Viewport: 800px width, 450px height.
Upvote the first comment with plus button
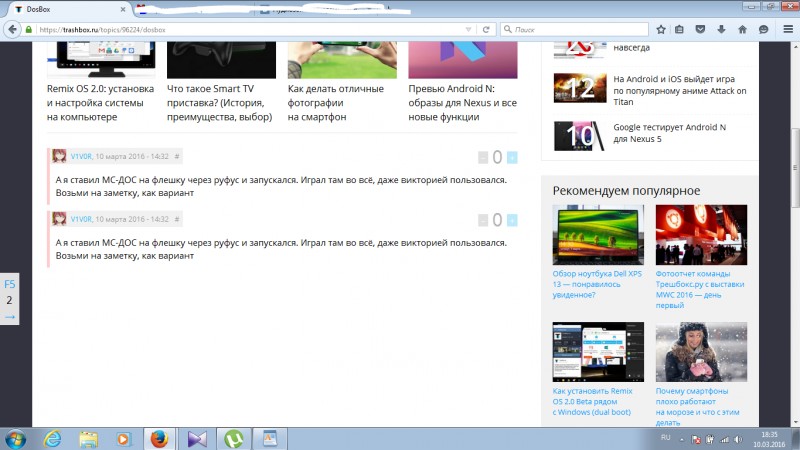click(512, 158)
